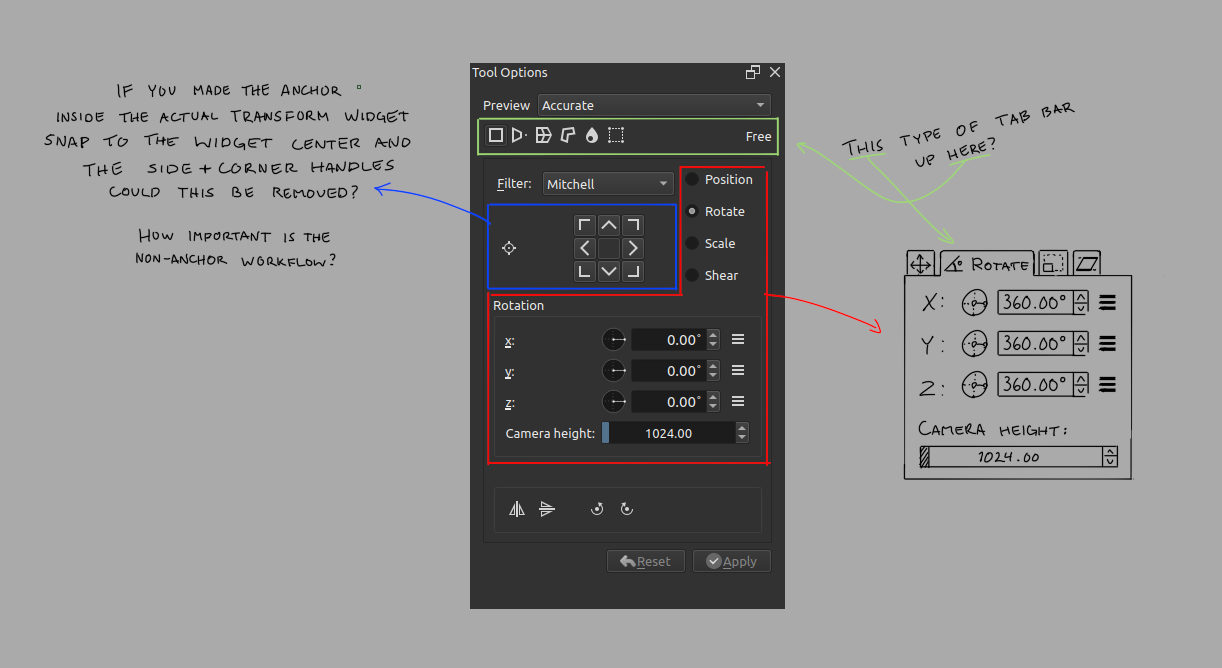Decrease the z rotation value
1222x668 pixels.
click(x=713, y=407)
